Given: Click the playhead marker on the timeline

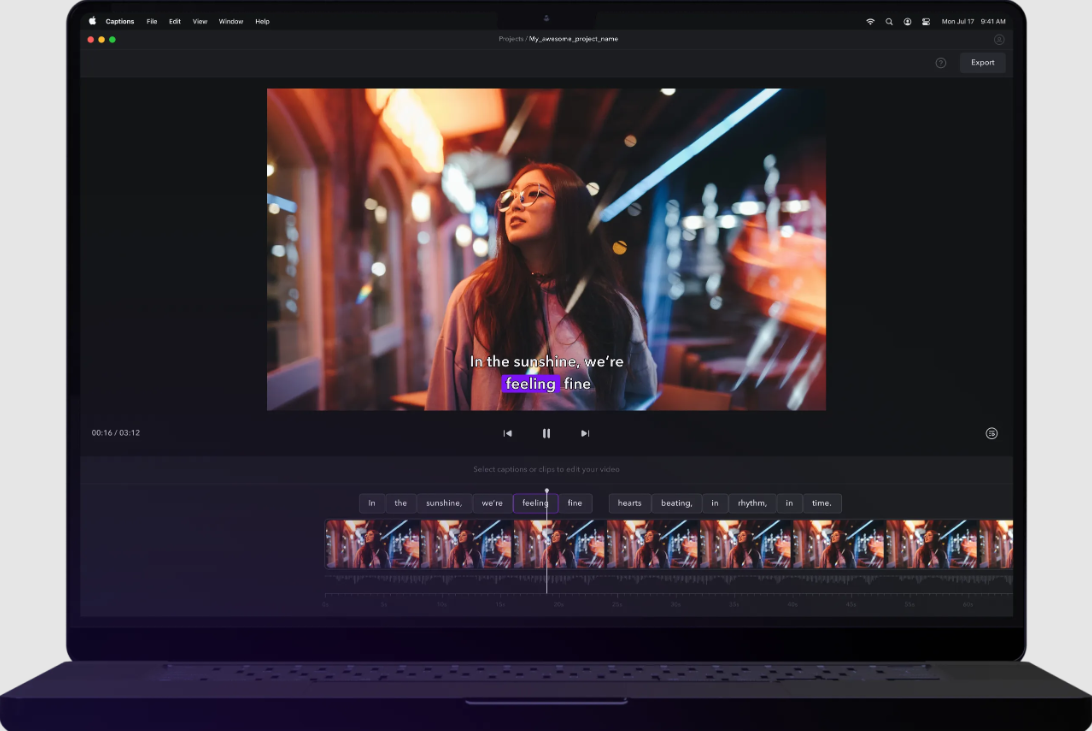Looking at the screenshot, I should pyautogui.click(x=546, y=490).
